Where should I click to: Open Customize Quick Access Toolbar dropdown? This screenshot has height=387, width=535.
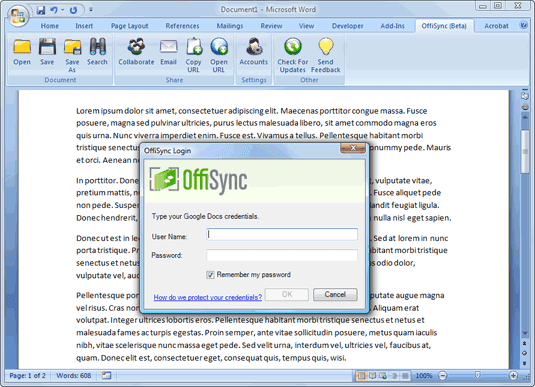91,10
